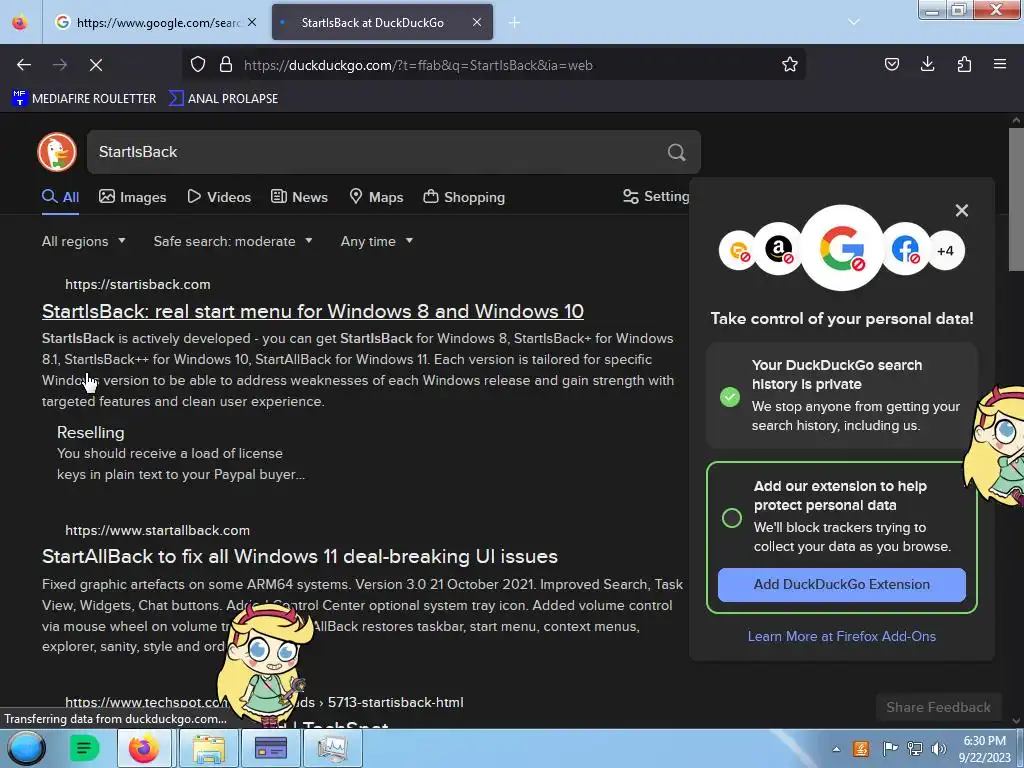Stop loading the page with the X button
The image size is (1024, 768).
click(95, 65)
